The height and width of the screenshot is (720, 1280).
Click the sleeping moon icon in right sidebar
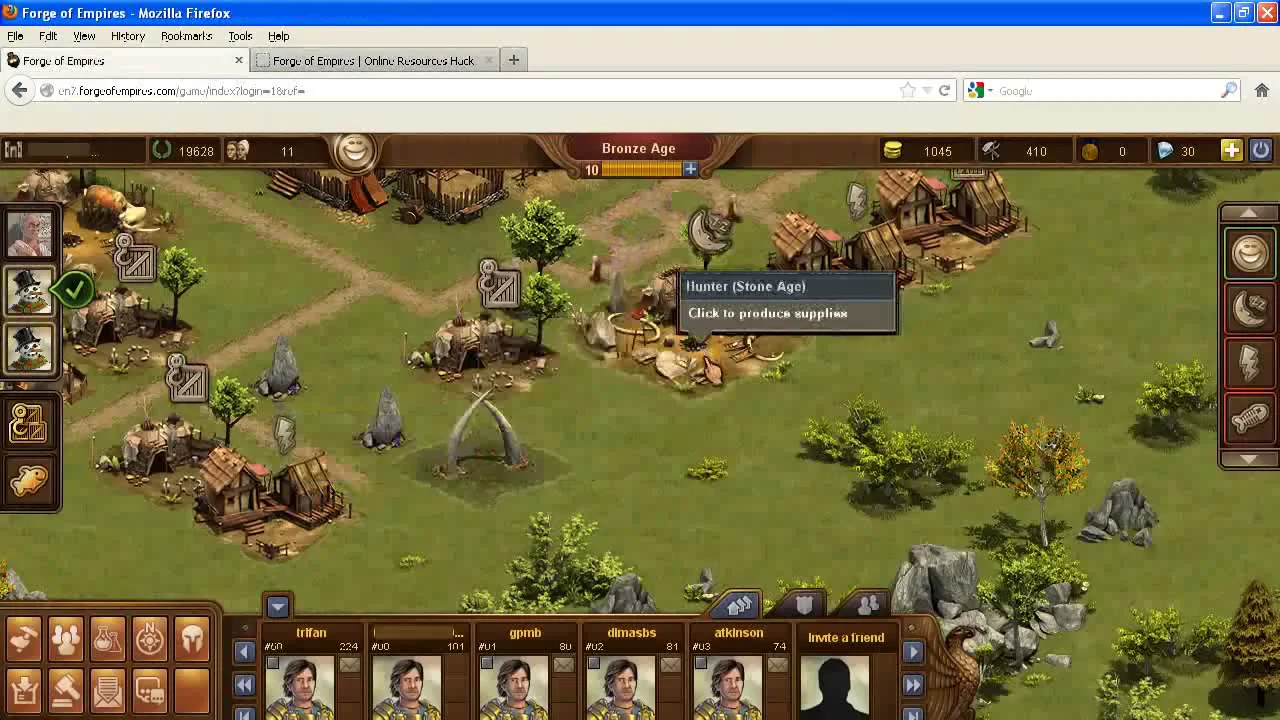coord(1249,309)
